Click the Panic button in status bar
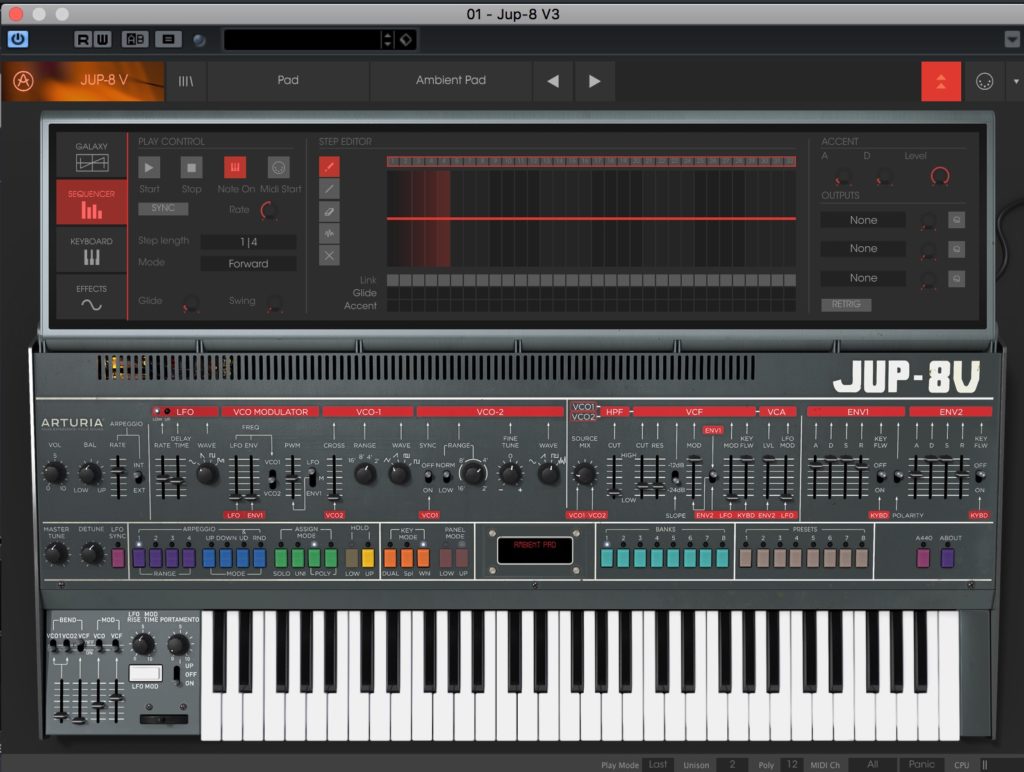 (921, 764)
